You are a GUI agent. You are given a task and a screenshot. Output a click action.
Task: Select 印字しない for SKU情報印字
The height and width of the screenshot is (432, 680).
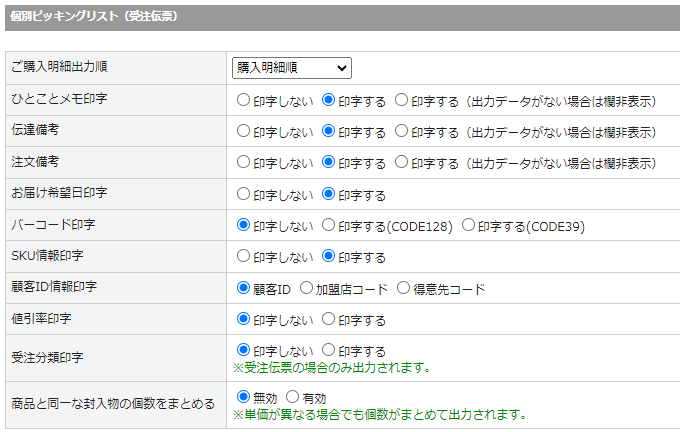pyautogui.click(x=243, y=256)
